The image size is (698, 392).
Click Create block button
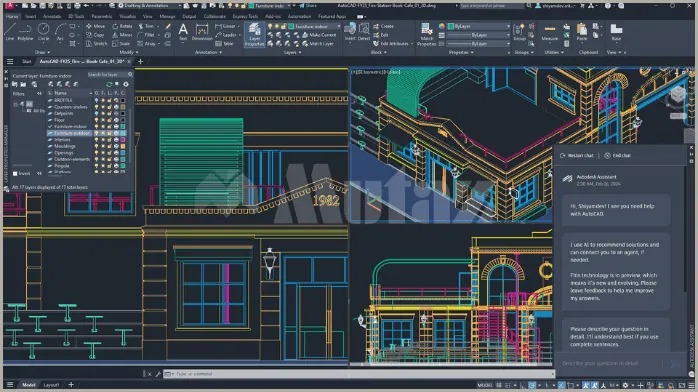383,26
